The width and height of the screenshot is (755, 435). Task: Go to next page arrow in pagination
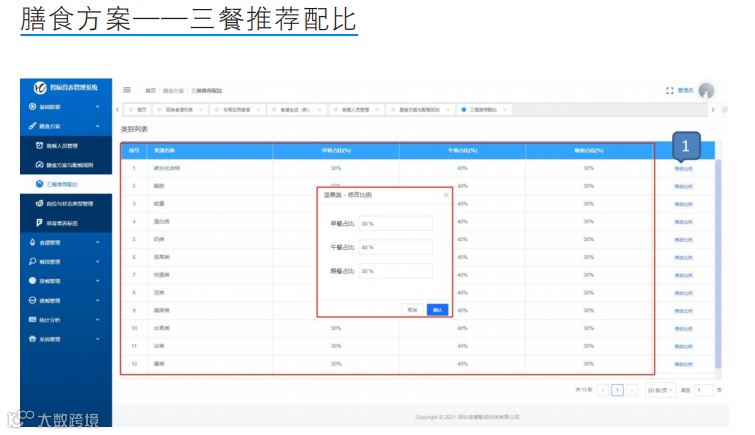coord(632,390)
